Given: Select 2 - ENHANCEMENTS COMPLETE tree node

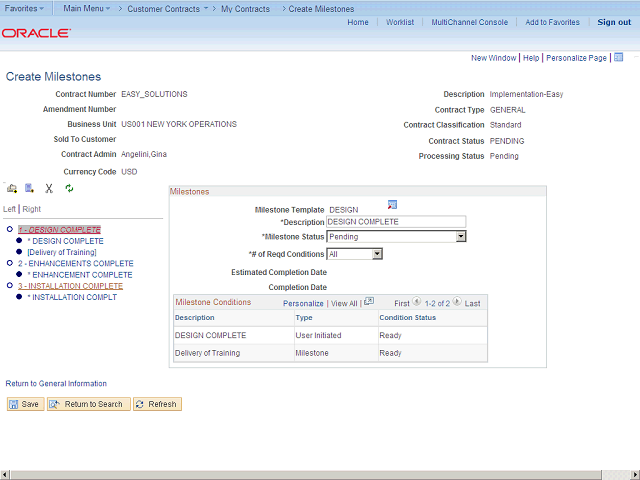Looking at the screenshot, I should (x=75, y=263).
